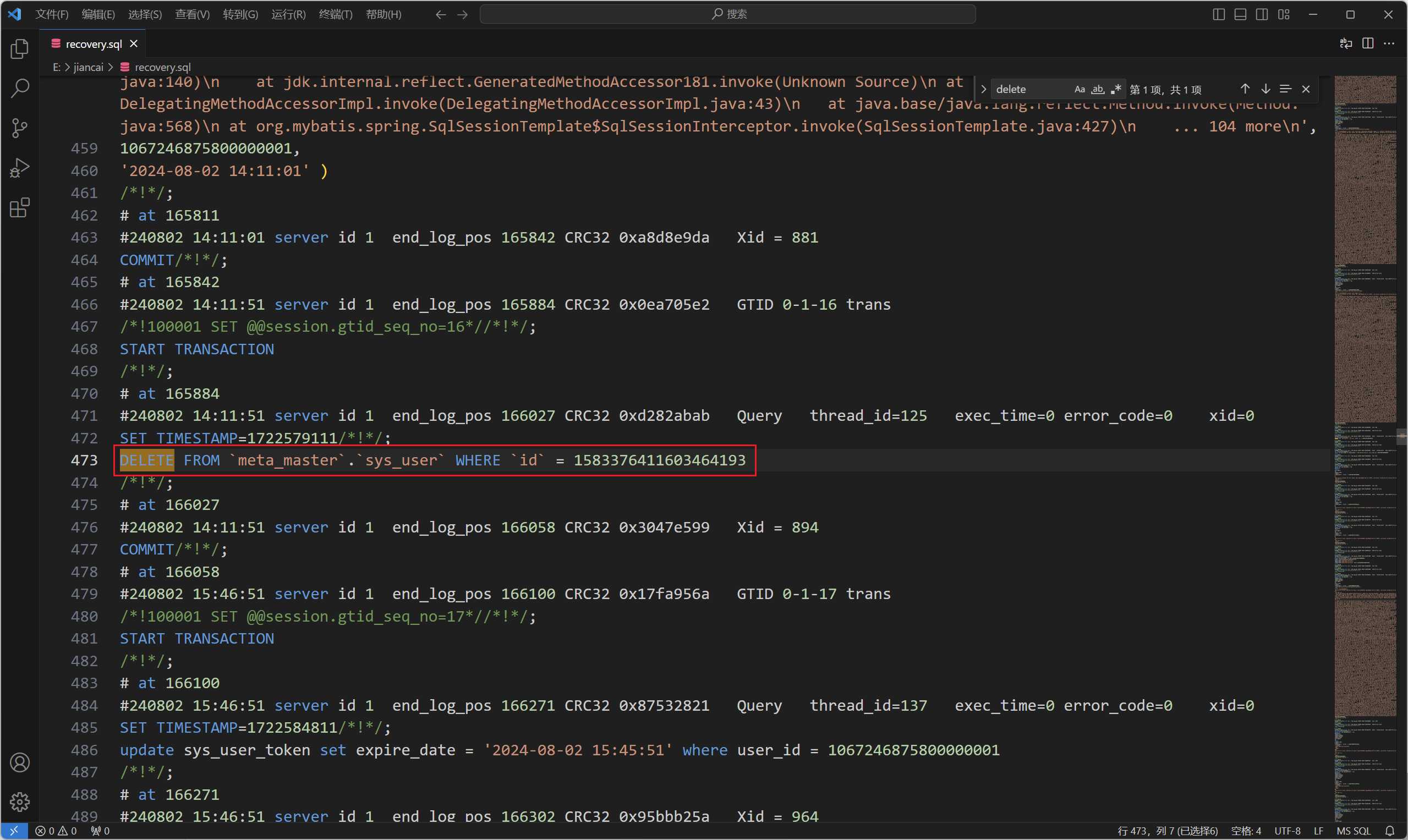Screen dimensions: 1408x840
Task: Go to previous match in find widget
Action: (1245, 90)
